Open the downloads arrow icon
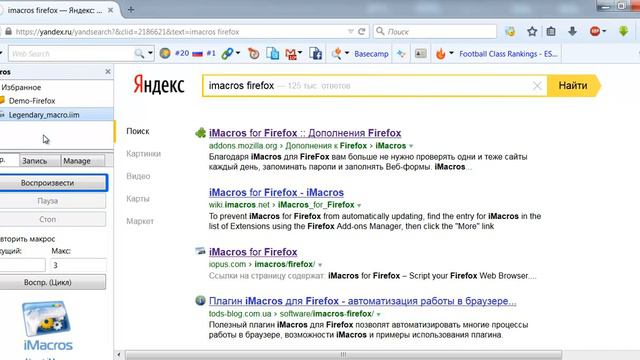The width and height of the screenshot is (640, 360). [572, 31]
